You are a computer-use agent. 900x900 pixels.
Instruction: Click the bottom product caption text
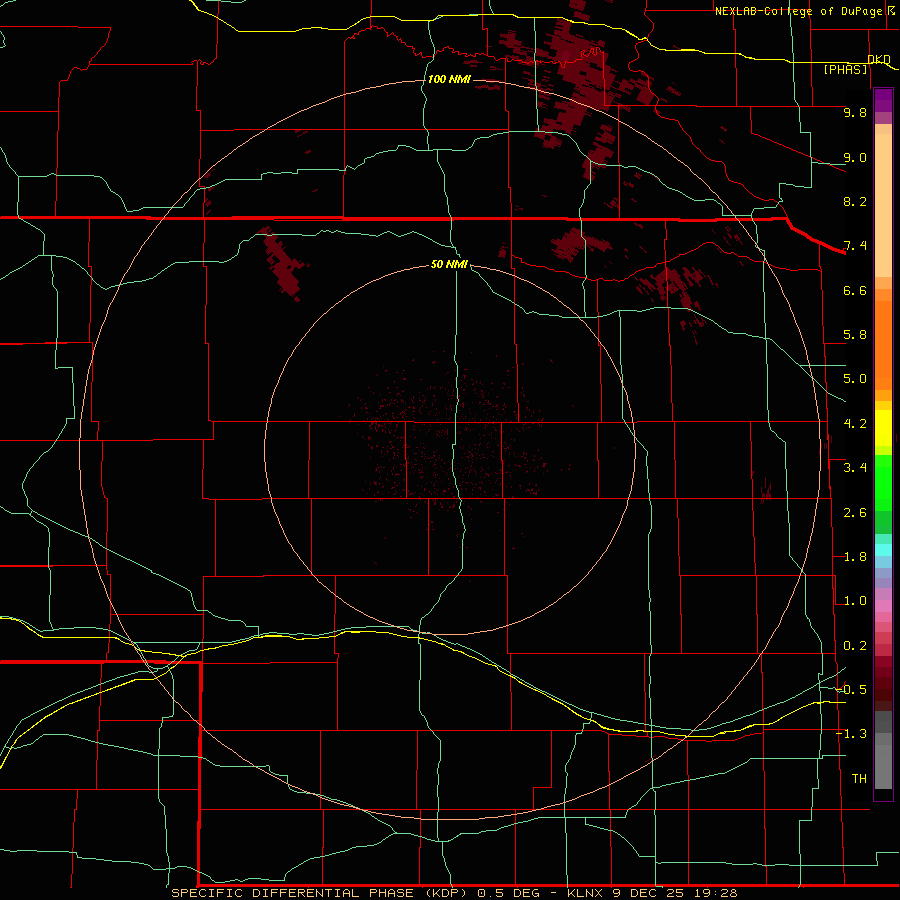click(454, 893)
